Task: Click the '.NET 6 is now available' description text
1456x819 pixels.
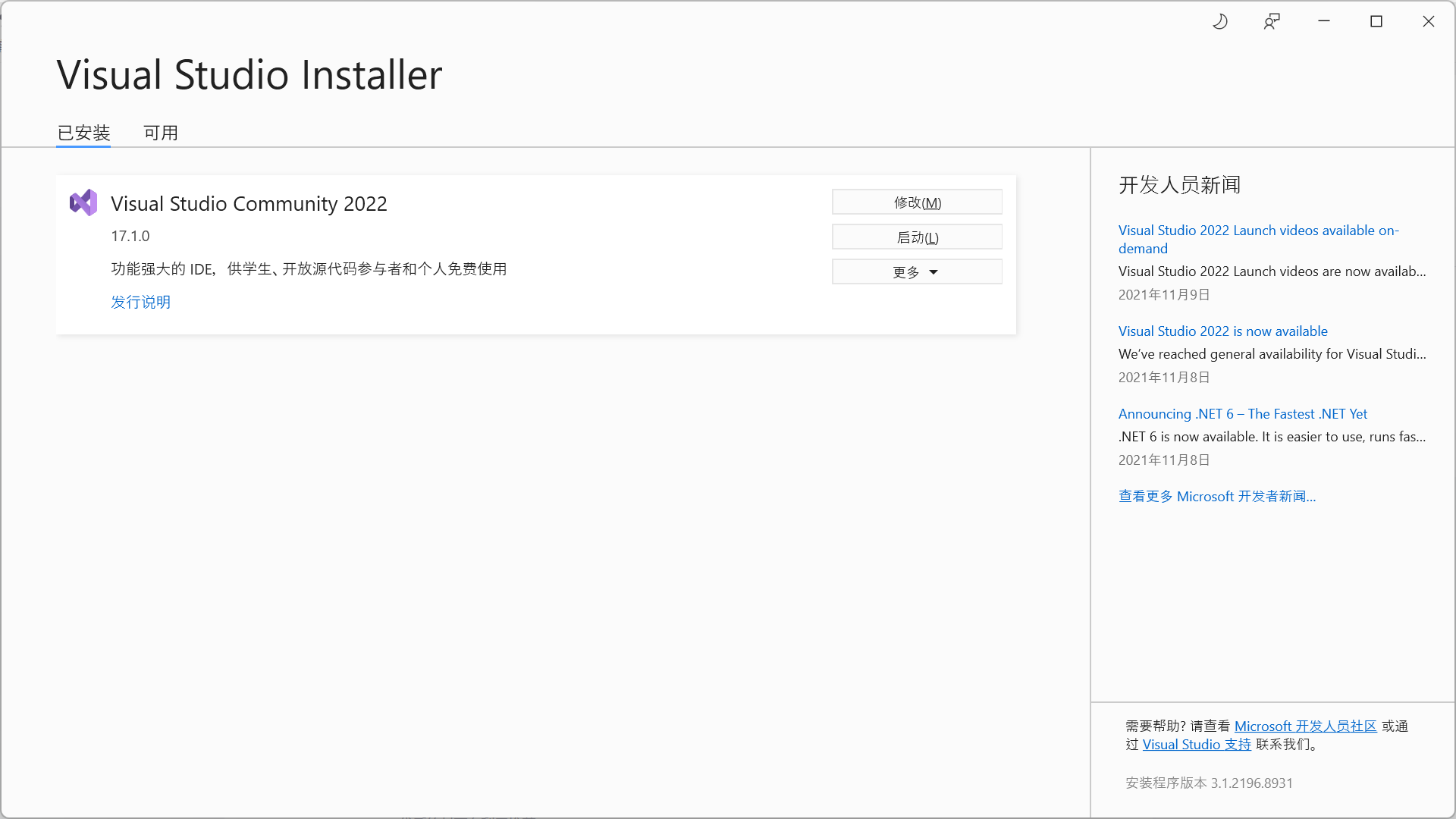Action: click(1272, 437)
